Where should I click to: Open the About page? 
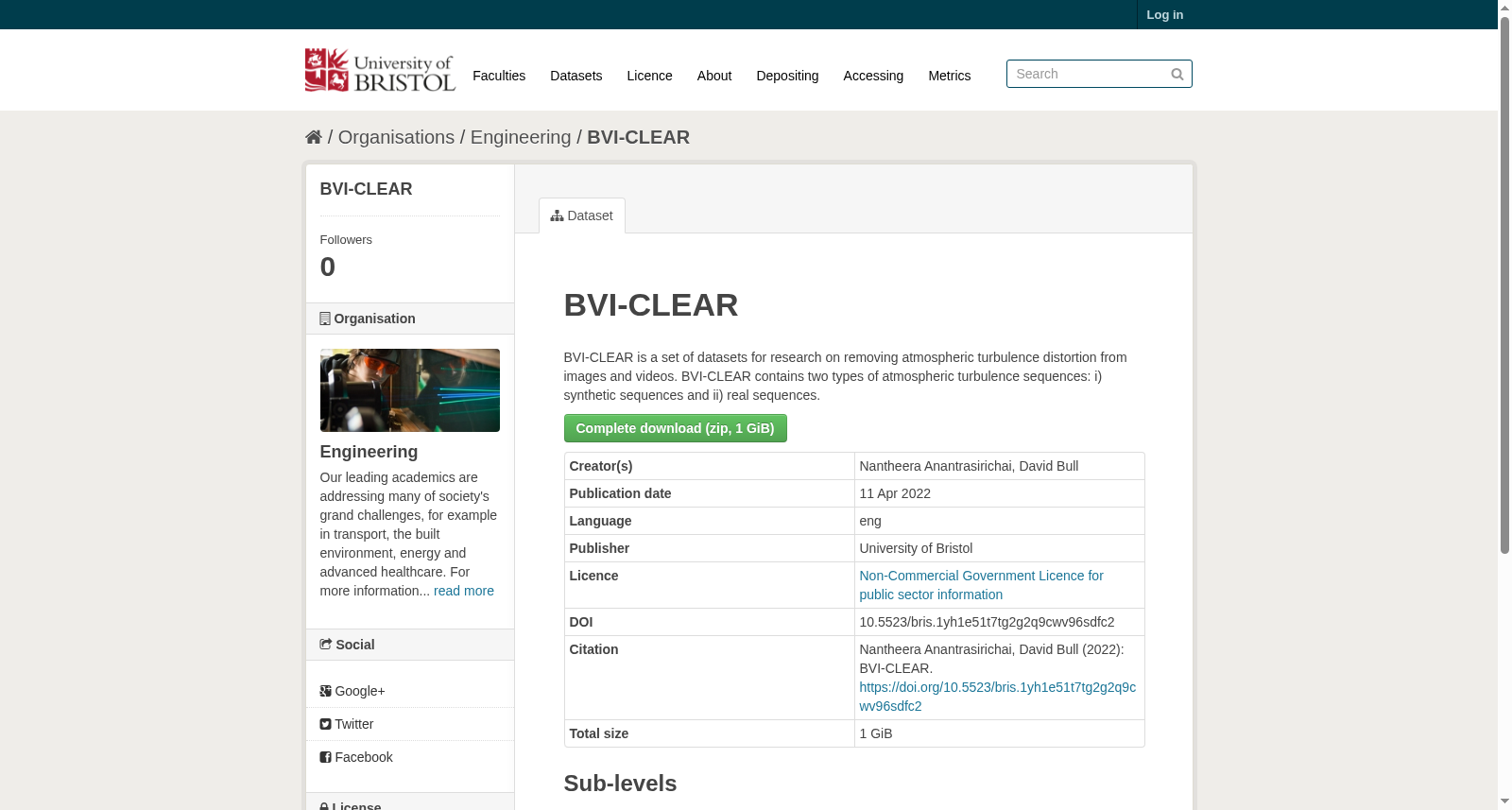coord(714,76)
